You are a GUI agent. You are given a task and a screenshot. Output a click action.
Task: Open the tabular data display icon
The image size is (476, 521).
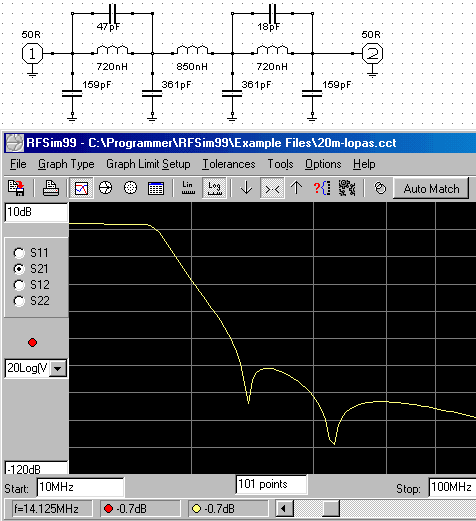pyautogui.click(x=155, y=188)
